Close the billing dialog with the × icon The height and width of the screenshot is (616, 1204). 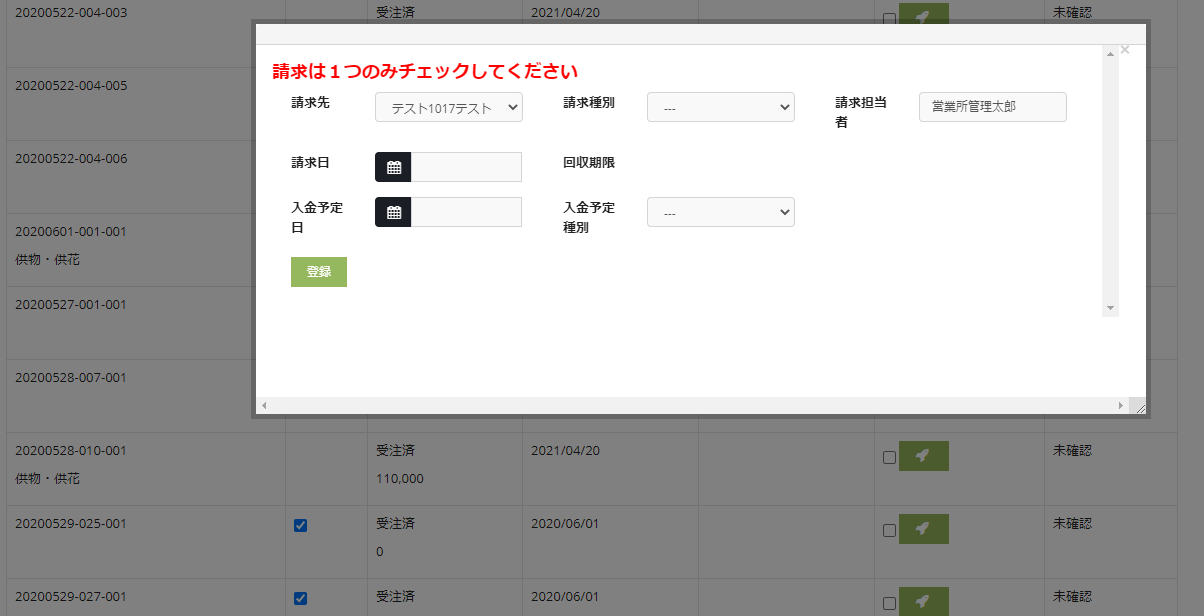pyautogui.click(x=1124, y=50)
